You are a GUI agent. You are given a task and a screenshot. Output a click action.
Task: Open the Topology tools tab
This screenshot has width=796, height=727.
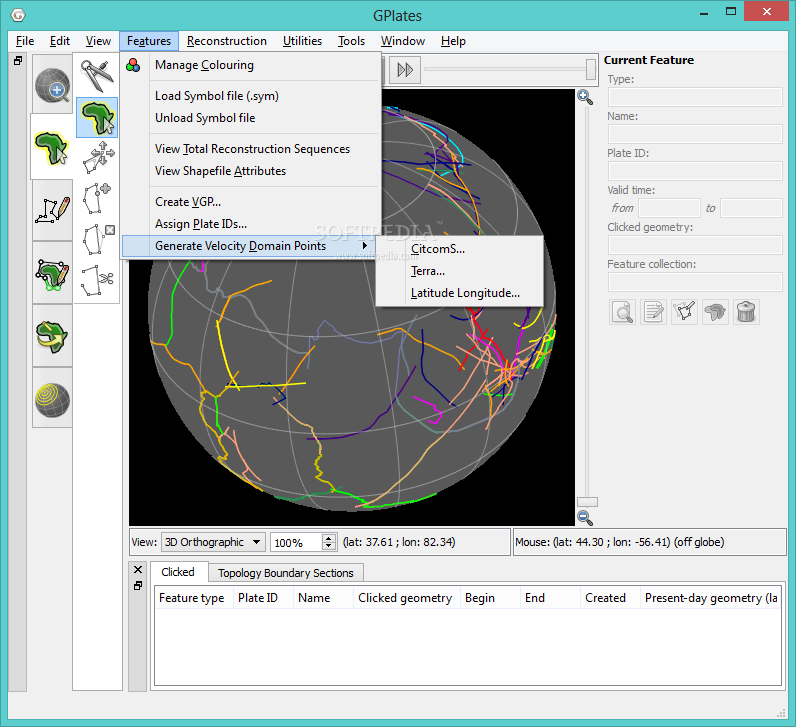(x=52, y=274)
